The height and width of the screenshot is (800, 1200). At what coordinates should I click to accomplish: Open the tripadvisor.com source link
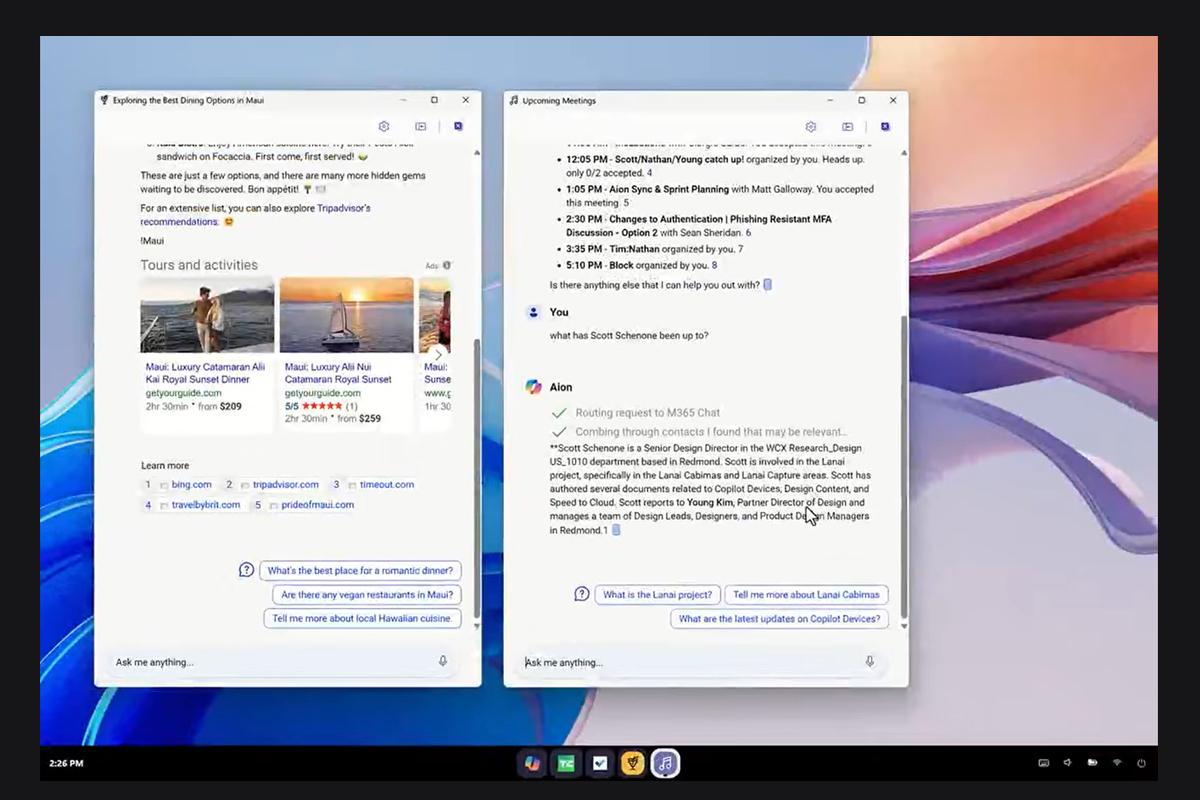pos(286,485)
